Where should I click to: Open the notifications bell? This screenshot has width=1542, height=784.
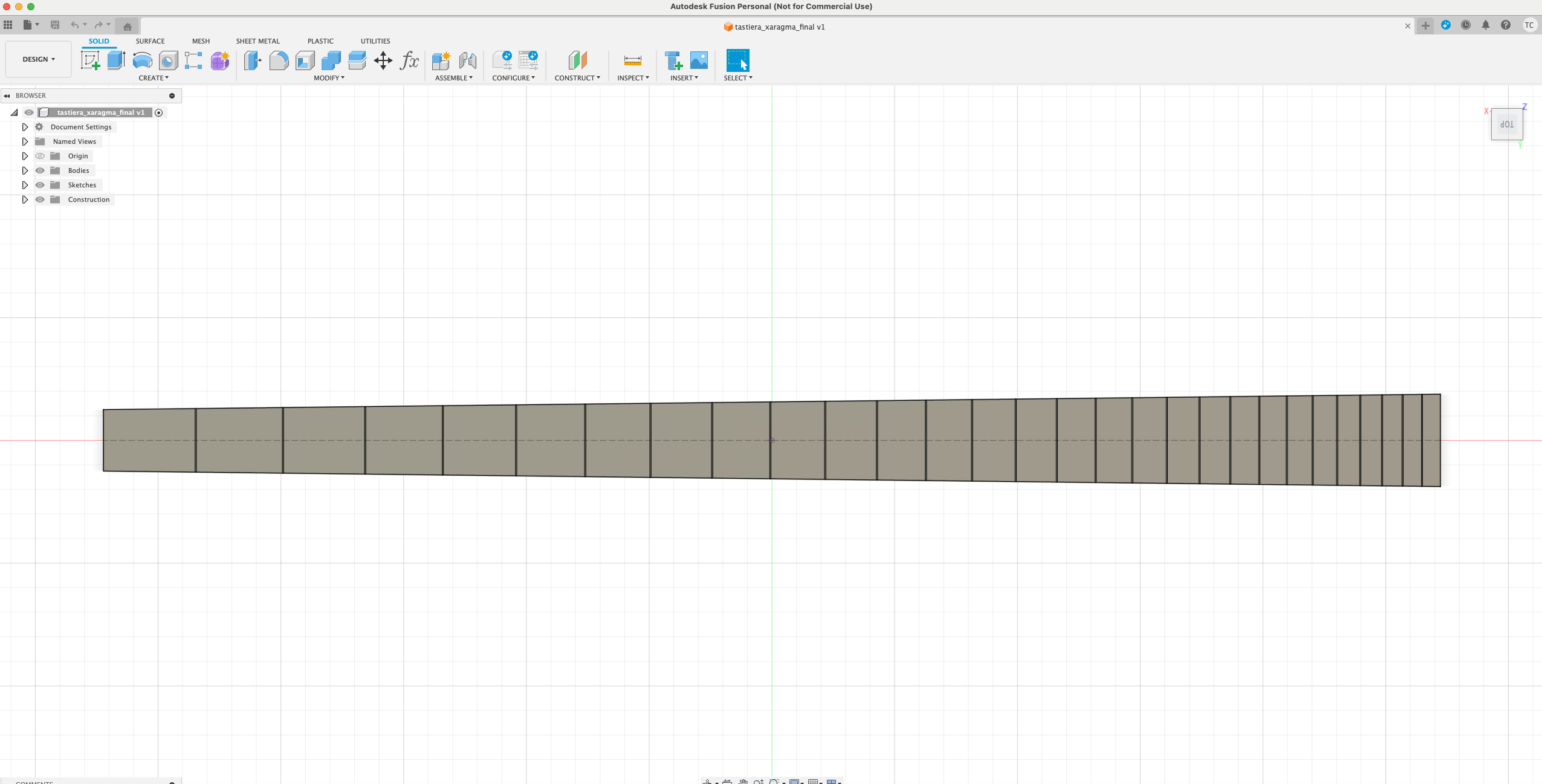pyautogui.click(x=1485, y=25)
